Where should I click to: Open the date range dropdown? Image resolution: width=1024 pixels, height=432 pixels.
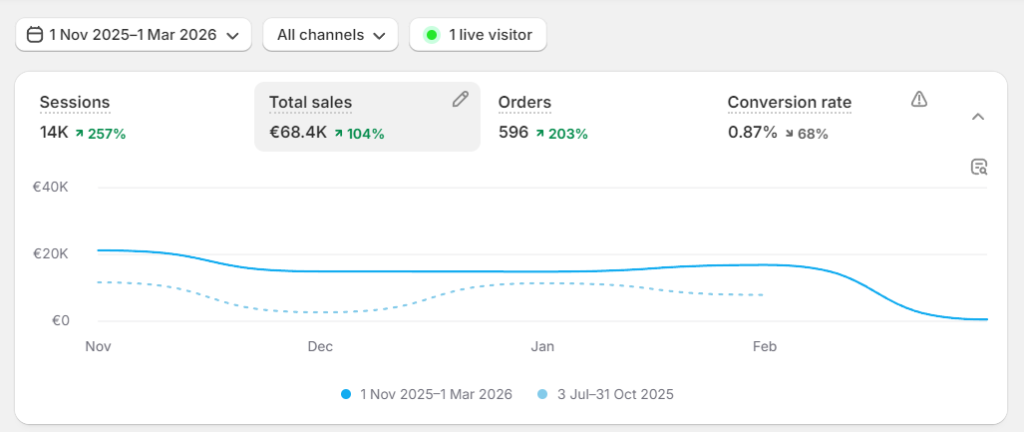(133, 35)
